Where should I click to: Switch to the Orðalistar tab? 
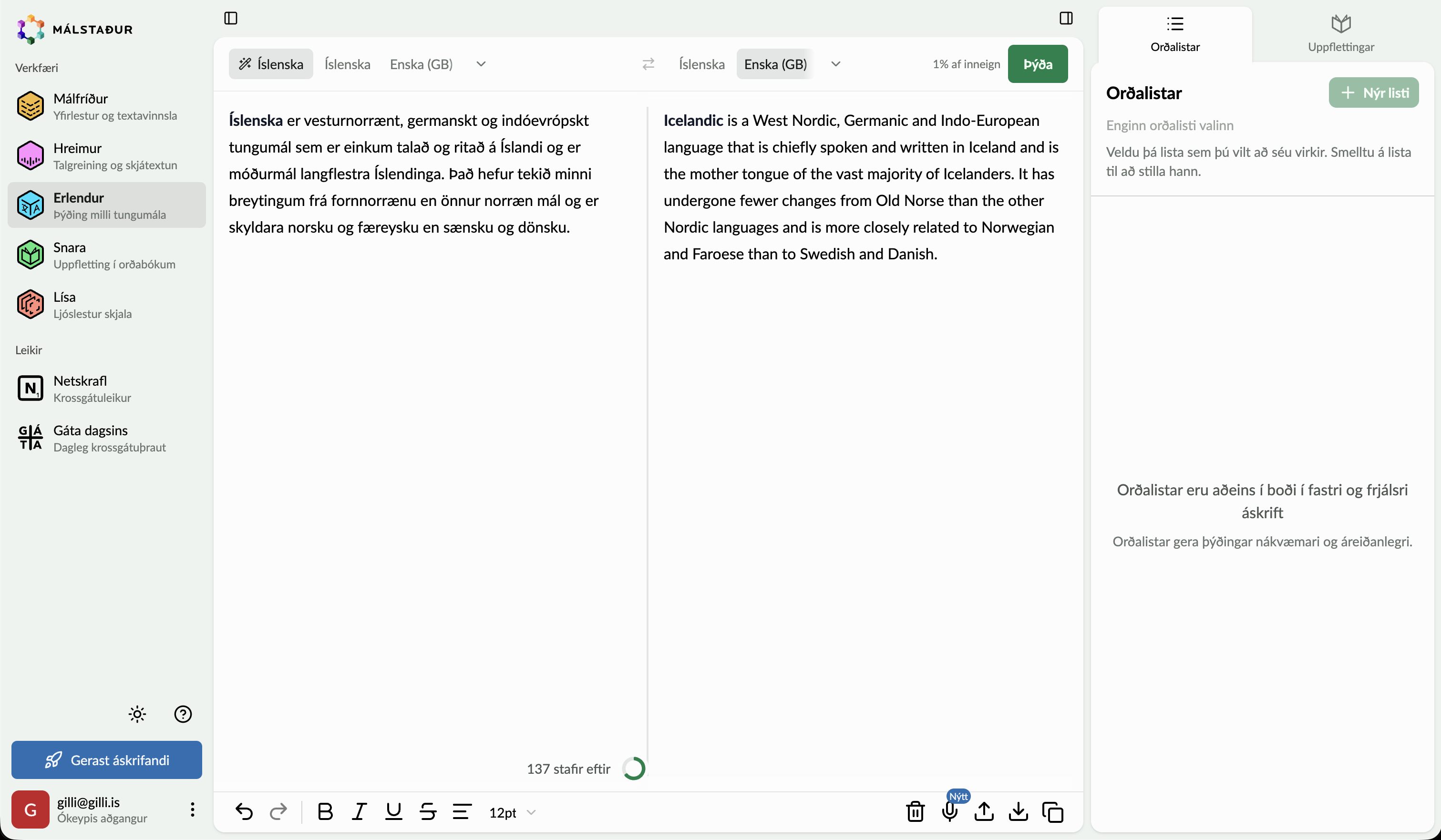coord(1175,34)
